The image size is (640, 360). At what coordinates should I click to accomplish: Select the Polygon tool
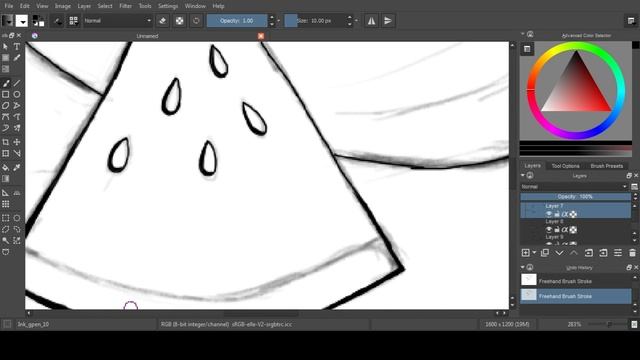click(x=6, y=106)
